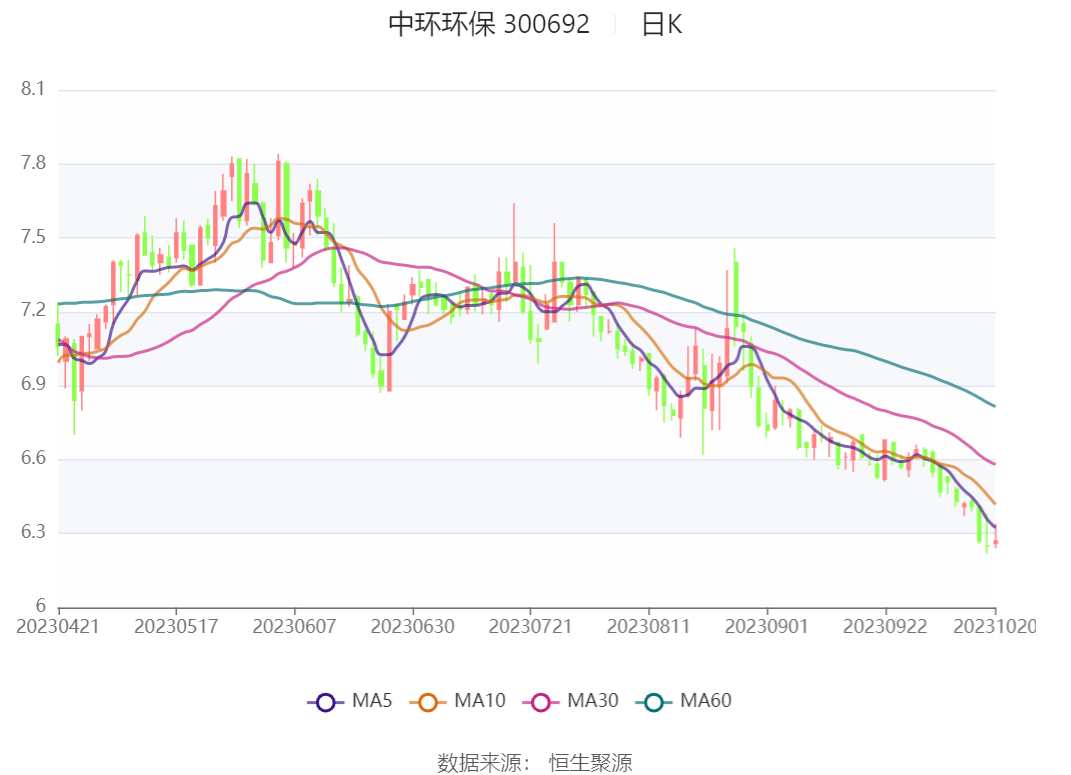Select the 20230517 x-axis date label

point(176,627)
